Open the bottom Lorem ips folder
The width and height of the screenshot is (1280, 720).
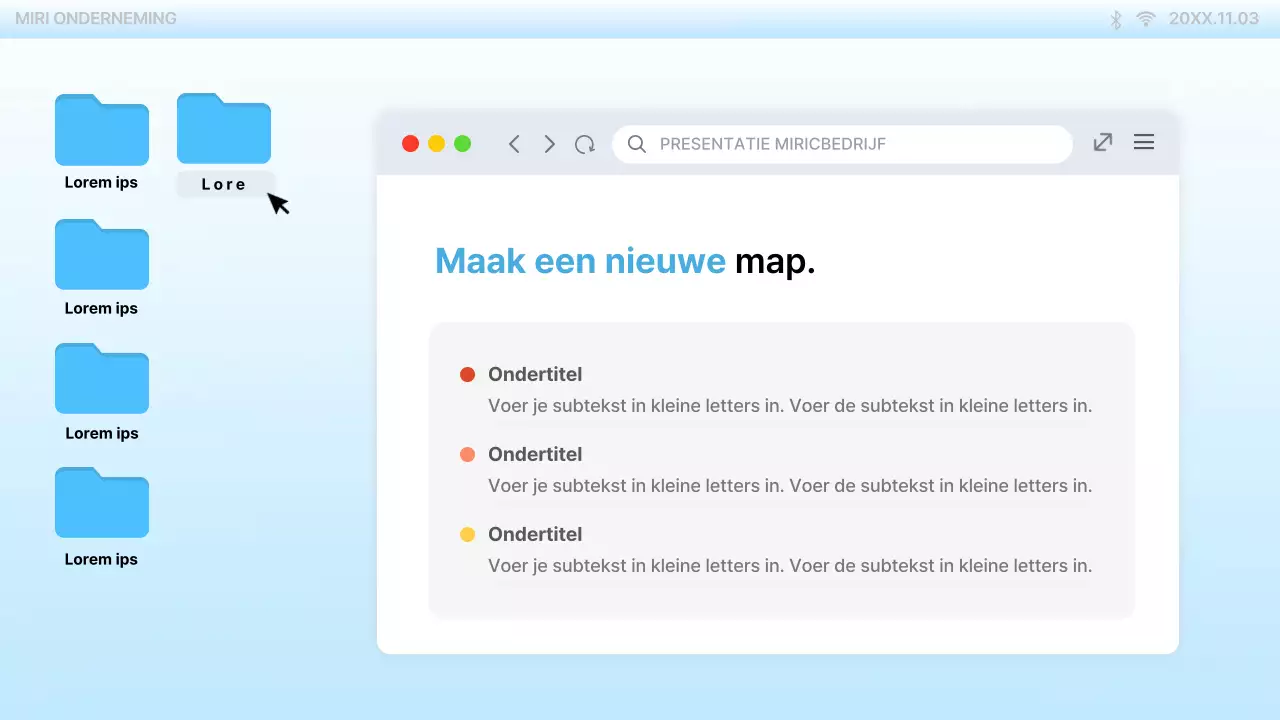pyautogui.click(x=101, y=503)
